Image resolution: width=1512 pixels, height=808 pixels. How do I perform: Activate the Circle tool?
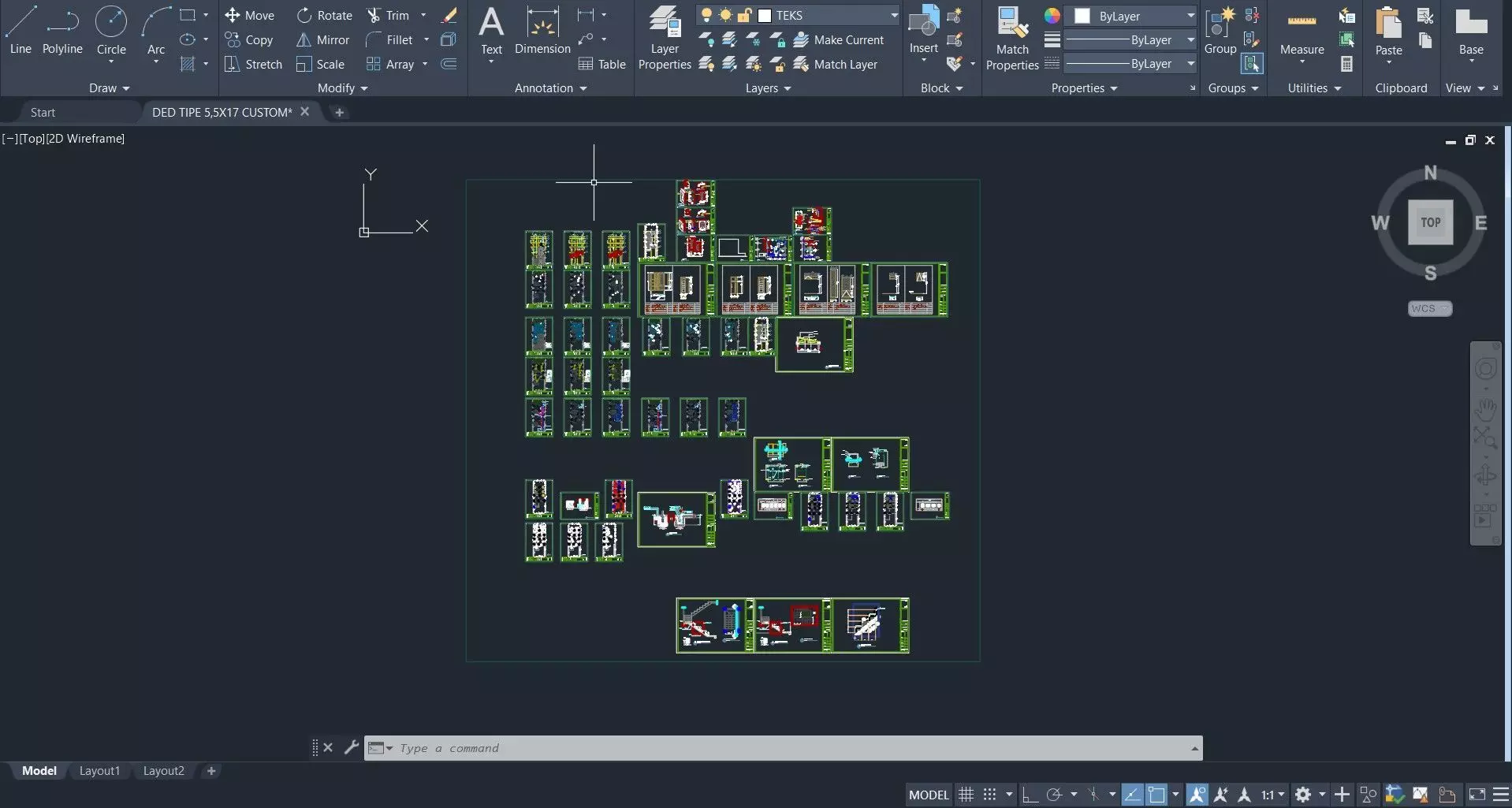pos(111,32)
